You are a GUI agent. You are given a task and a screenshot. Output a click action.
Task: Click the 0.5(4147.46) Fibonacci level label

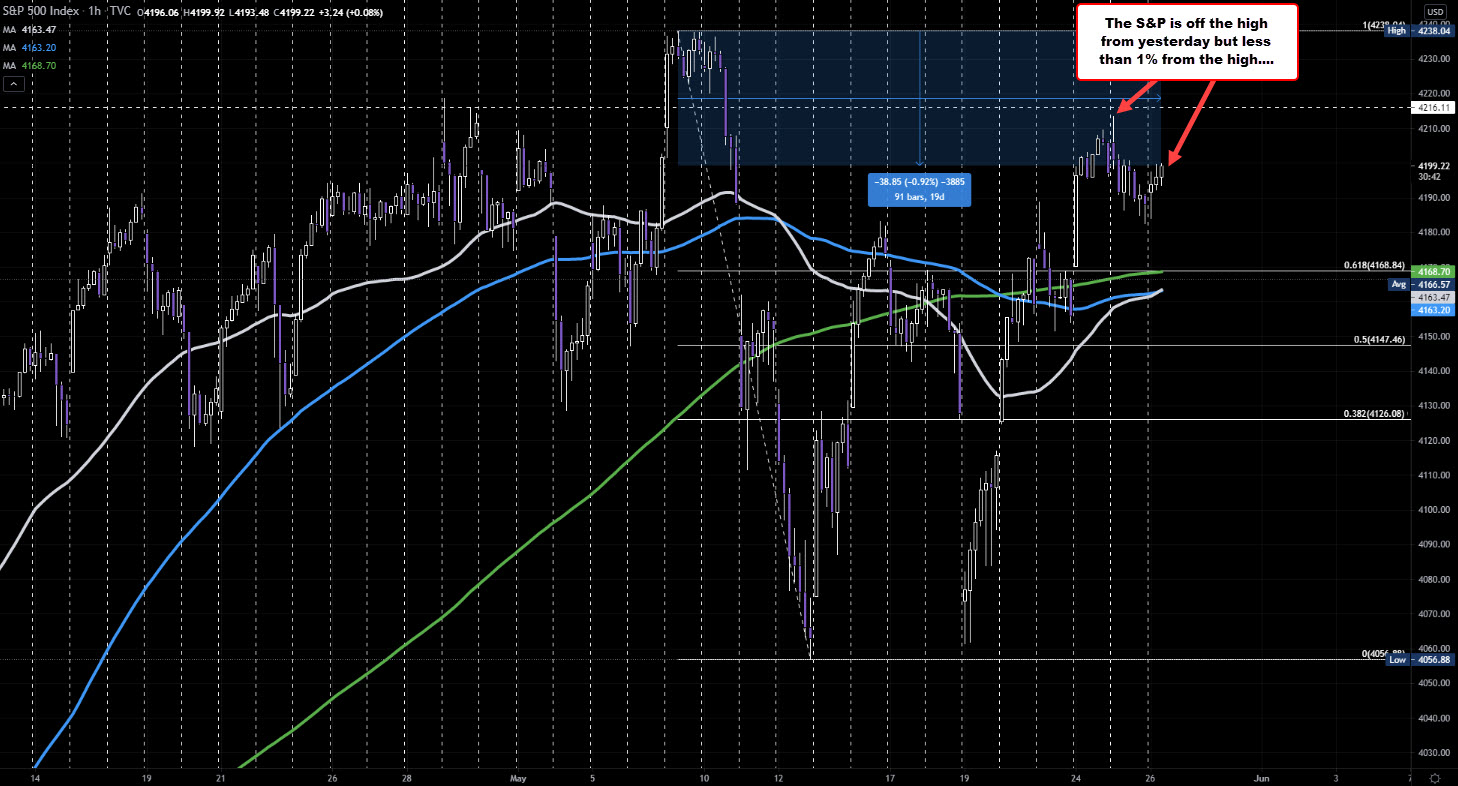1378,340
